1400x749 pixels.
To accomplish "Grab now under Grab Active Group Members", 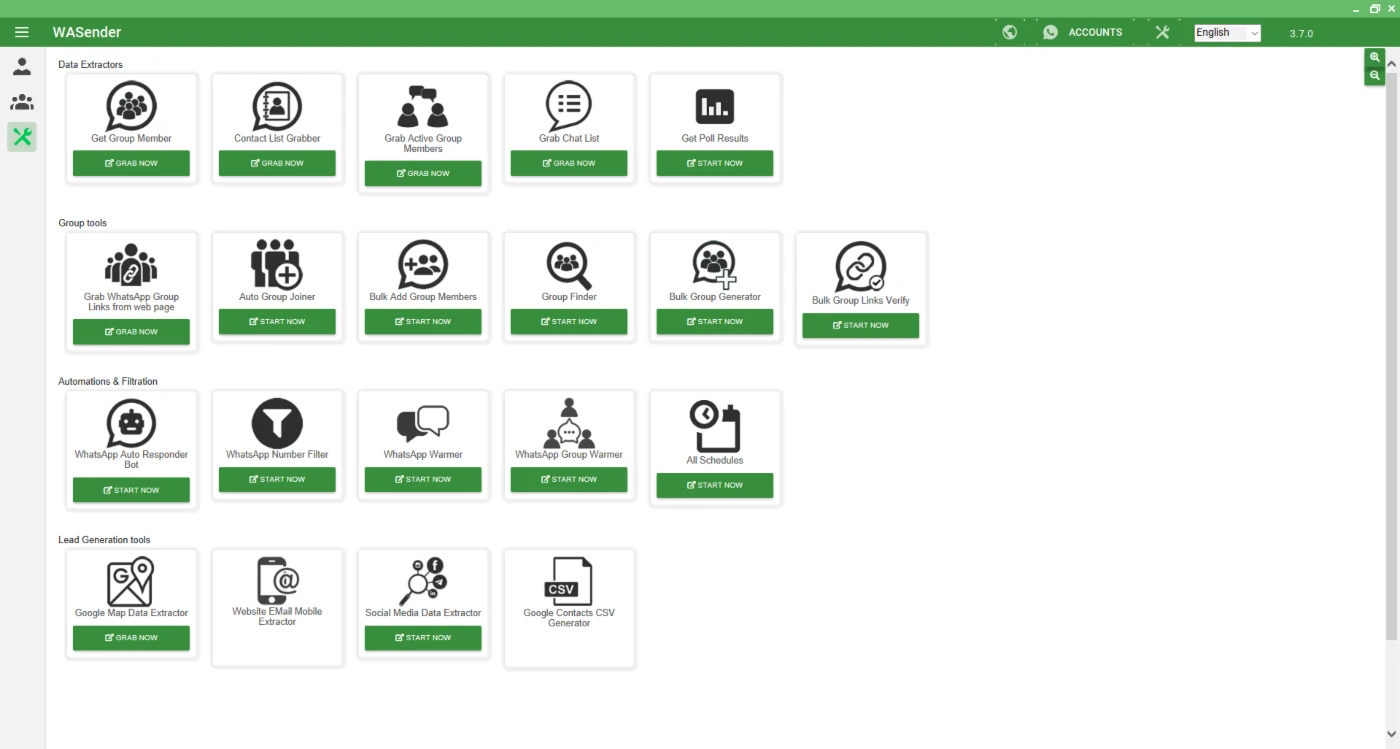I will [x=423, y=173].
